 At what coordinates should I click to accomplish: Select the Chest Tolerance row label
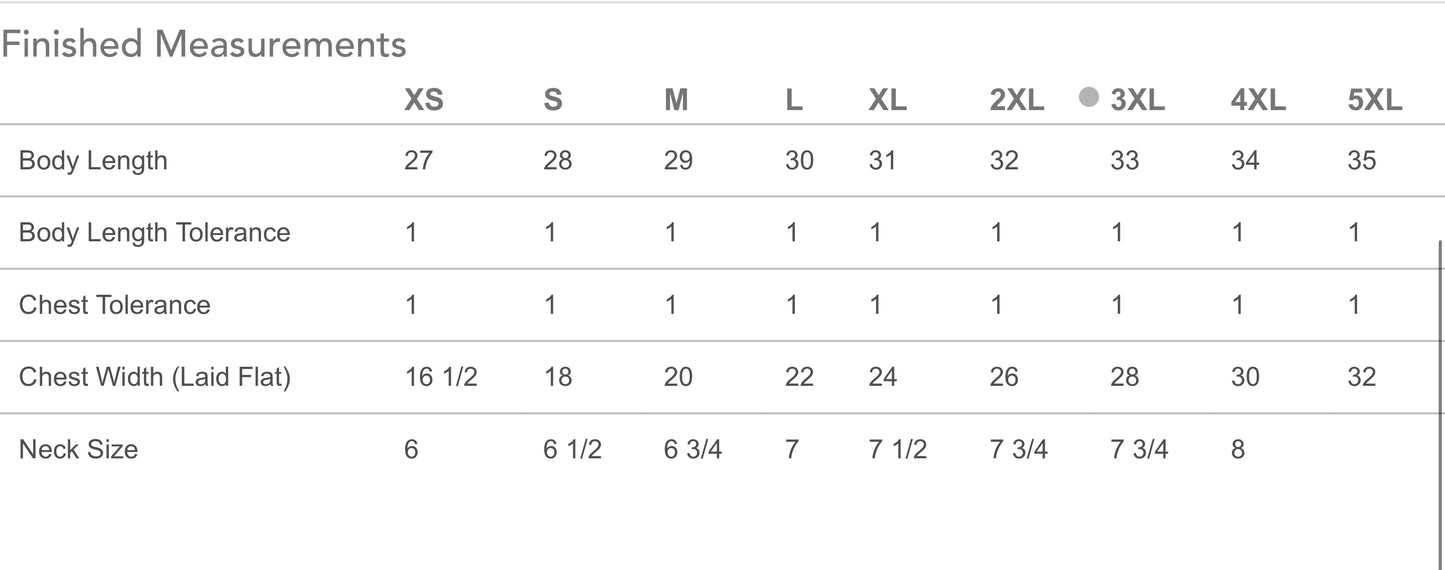pyautogui.click(x=115, y=305)
